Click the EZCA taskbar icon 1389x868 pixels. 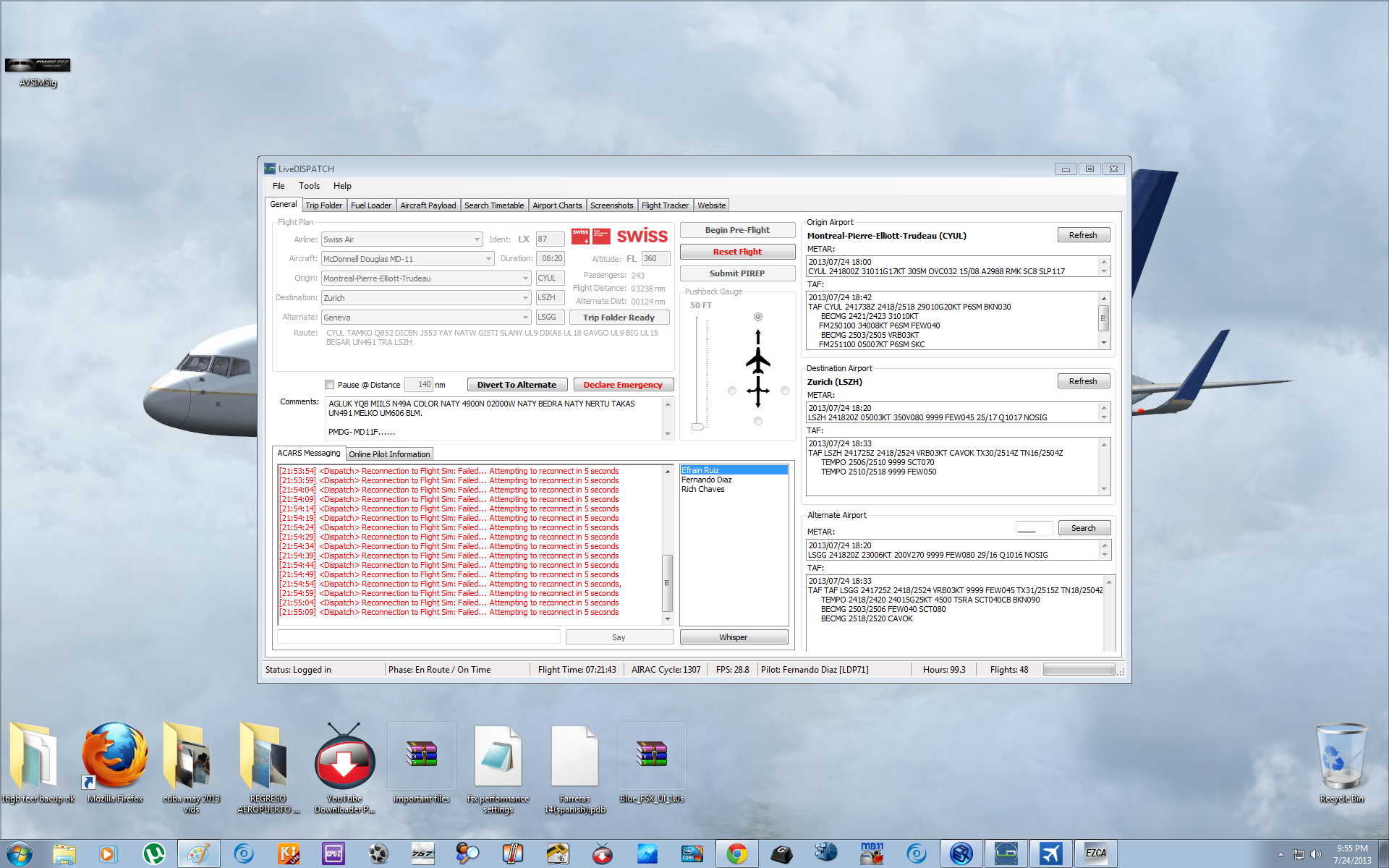pos(1095,854)
